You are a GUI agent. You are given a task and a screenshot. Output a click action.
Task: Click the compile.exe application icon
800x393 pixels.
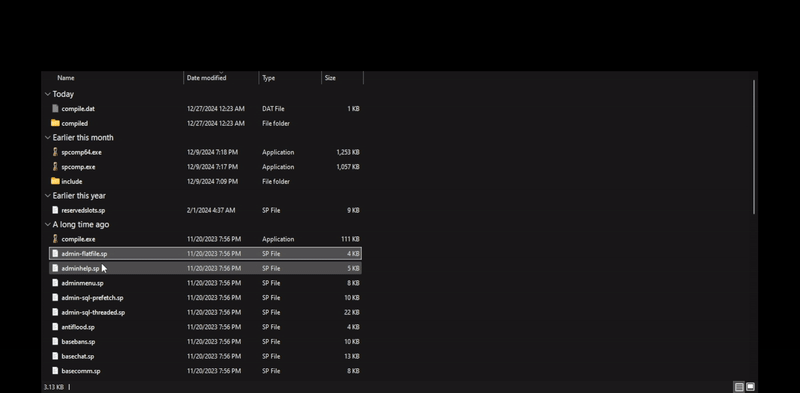point(55,239)
